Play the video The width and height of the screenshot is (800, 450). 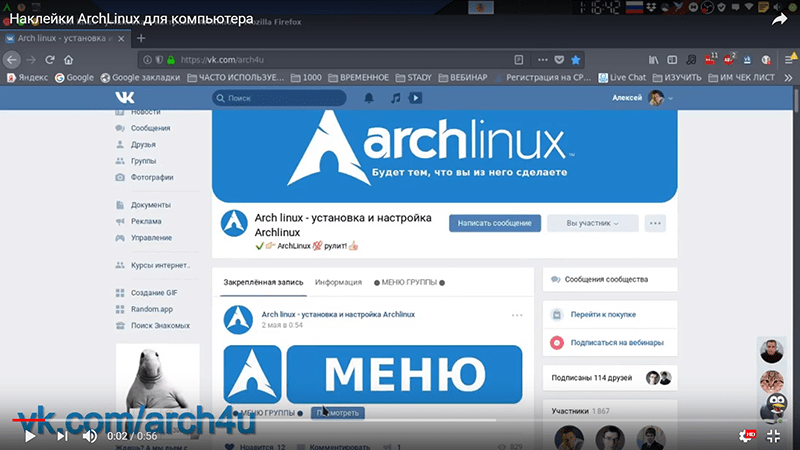point(30,436)
